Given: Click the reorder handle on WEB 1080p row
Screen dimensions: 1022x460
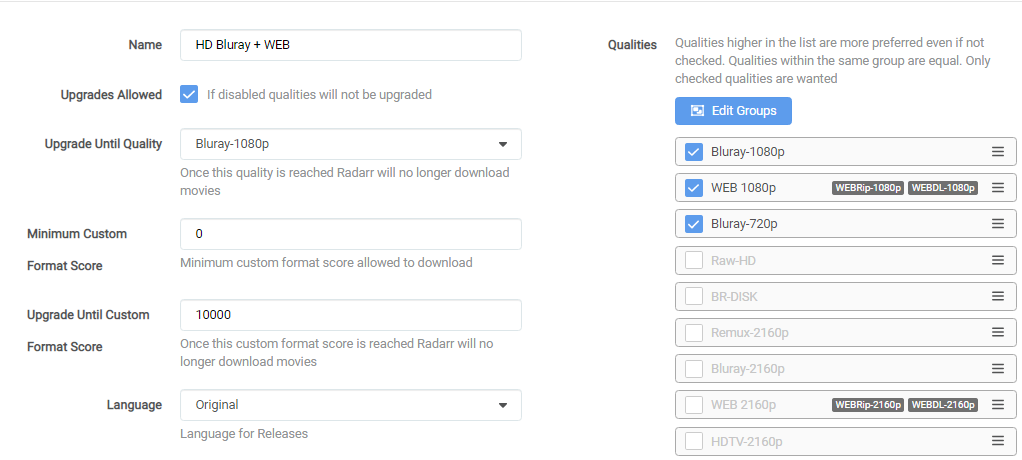Looking at the screenshot, I should click(x=997, y=188).
